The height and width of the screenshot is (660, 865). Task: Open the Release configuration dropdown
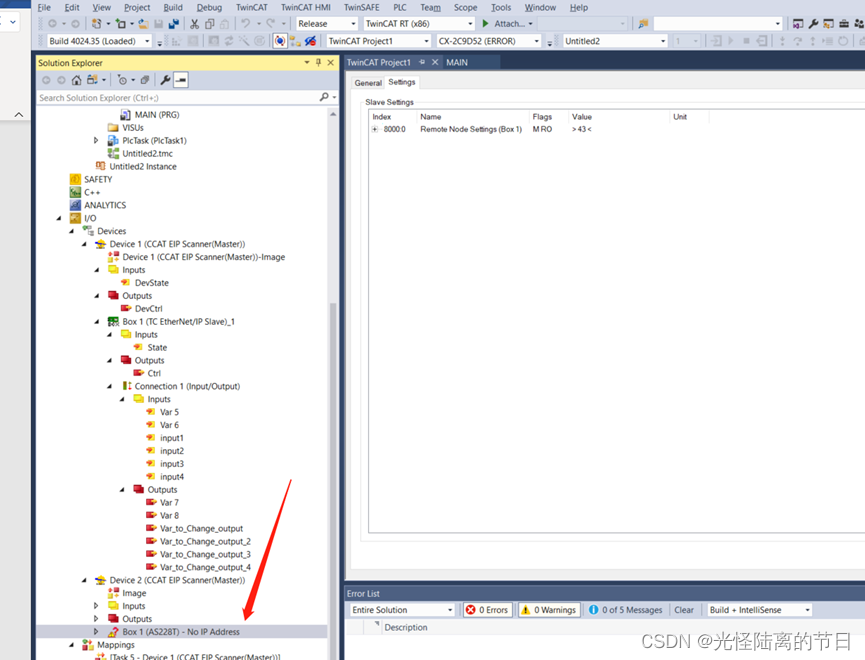tap(354, 24)
